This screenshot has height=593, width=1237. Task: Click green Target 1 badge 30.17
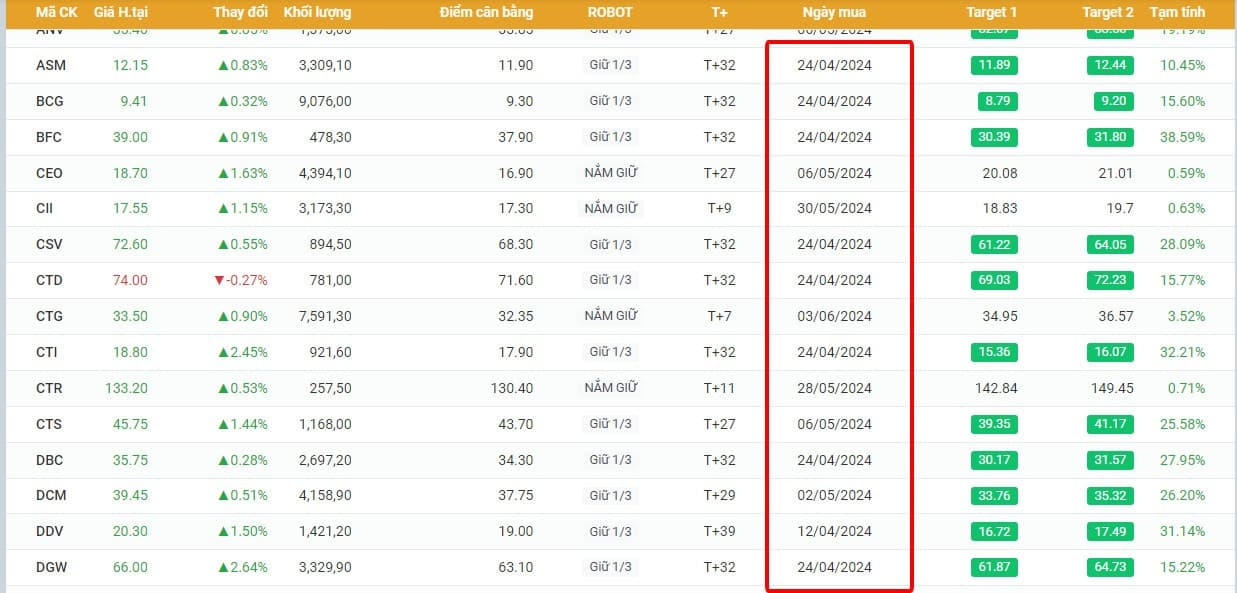coord(994,460)
